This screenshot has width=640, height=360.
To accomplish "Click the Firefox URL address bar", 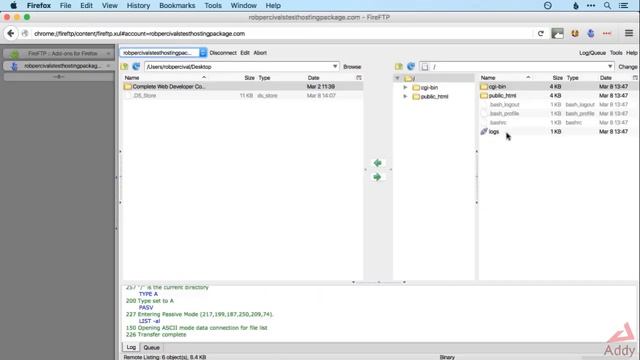I will [x=282, y=33].
